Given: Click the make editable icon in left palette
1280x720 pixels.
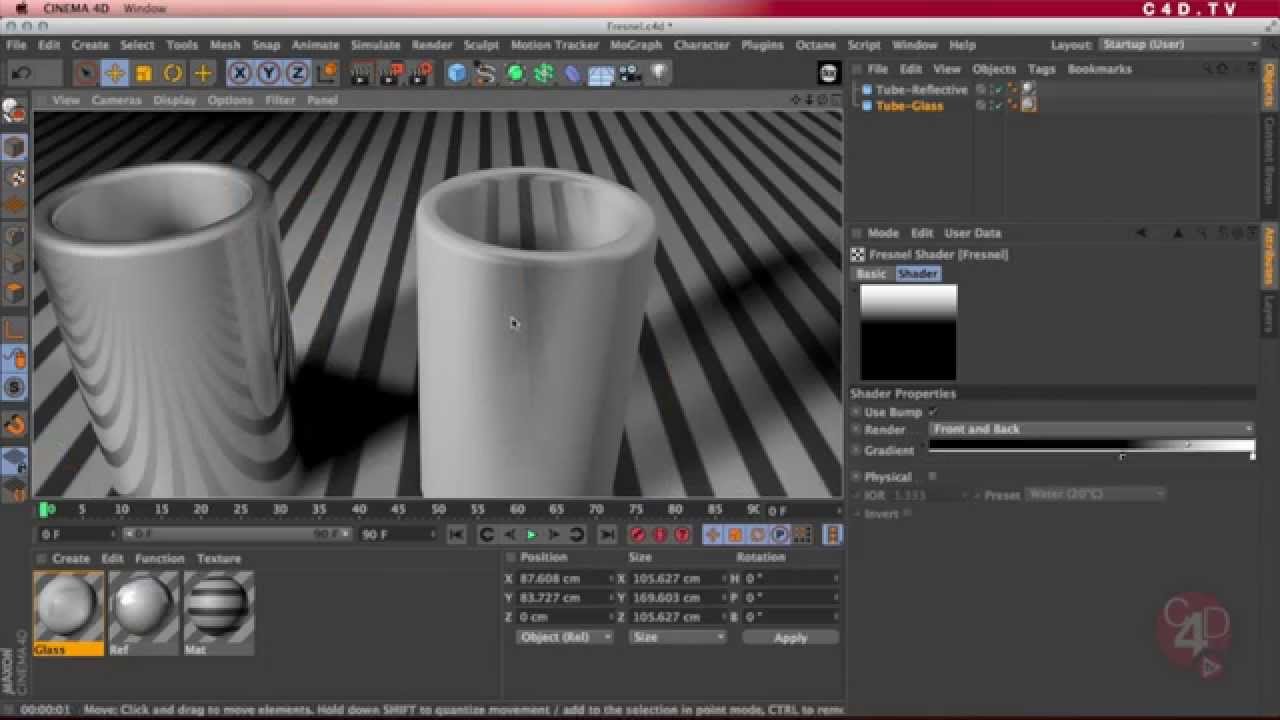Looking at the screenshot, I should coord(14,113).
